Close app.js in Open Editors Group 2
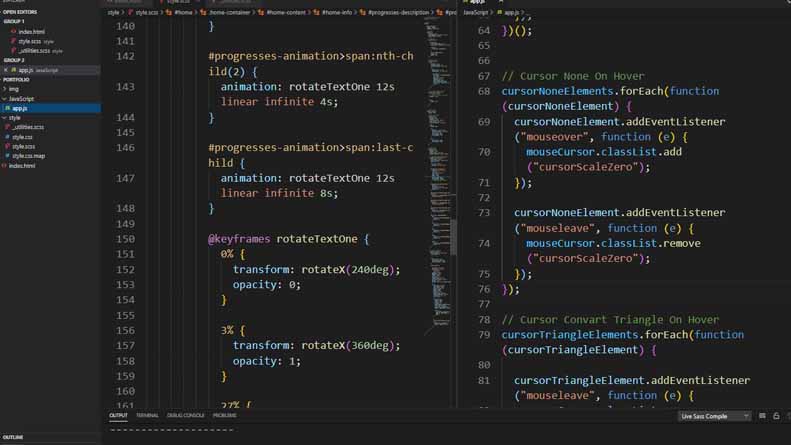 pos(6,70)
